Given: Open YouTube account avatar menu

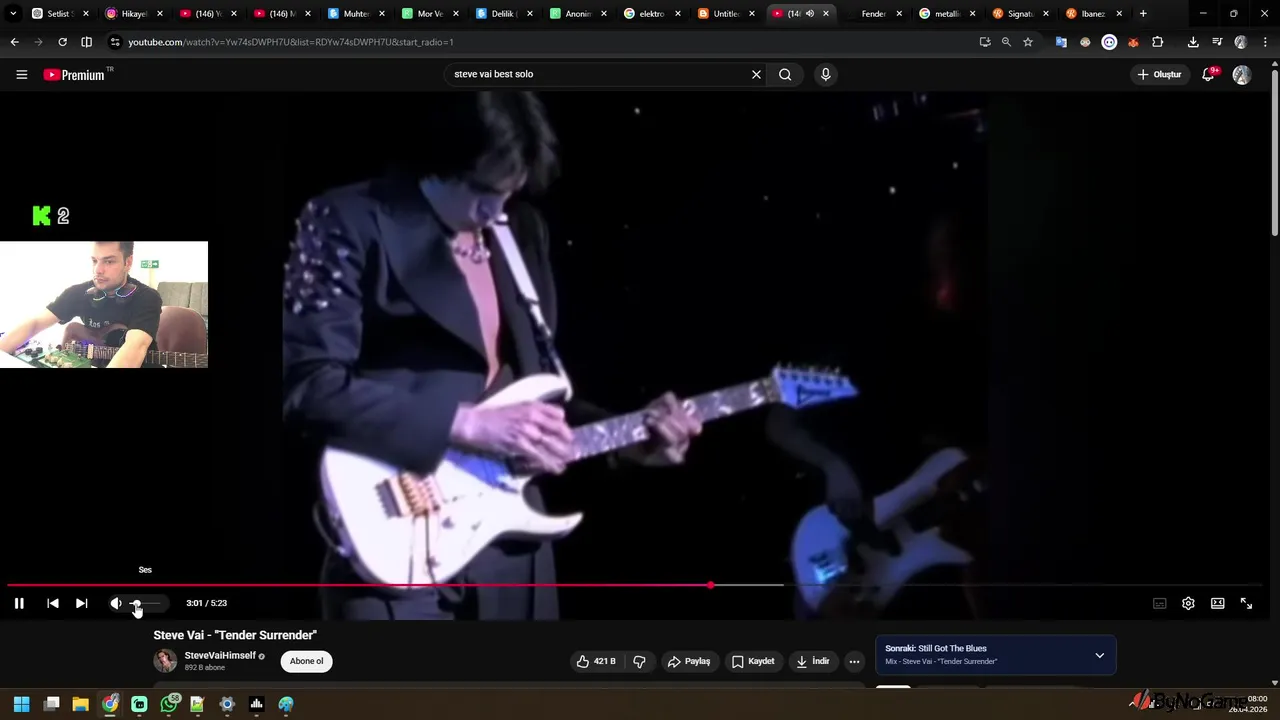Looking at the screenshot, I should pyautogui.click(x=1242, y=75).
